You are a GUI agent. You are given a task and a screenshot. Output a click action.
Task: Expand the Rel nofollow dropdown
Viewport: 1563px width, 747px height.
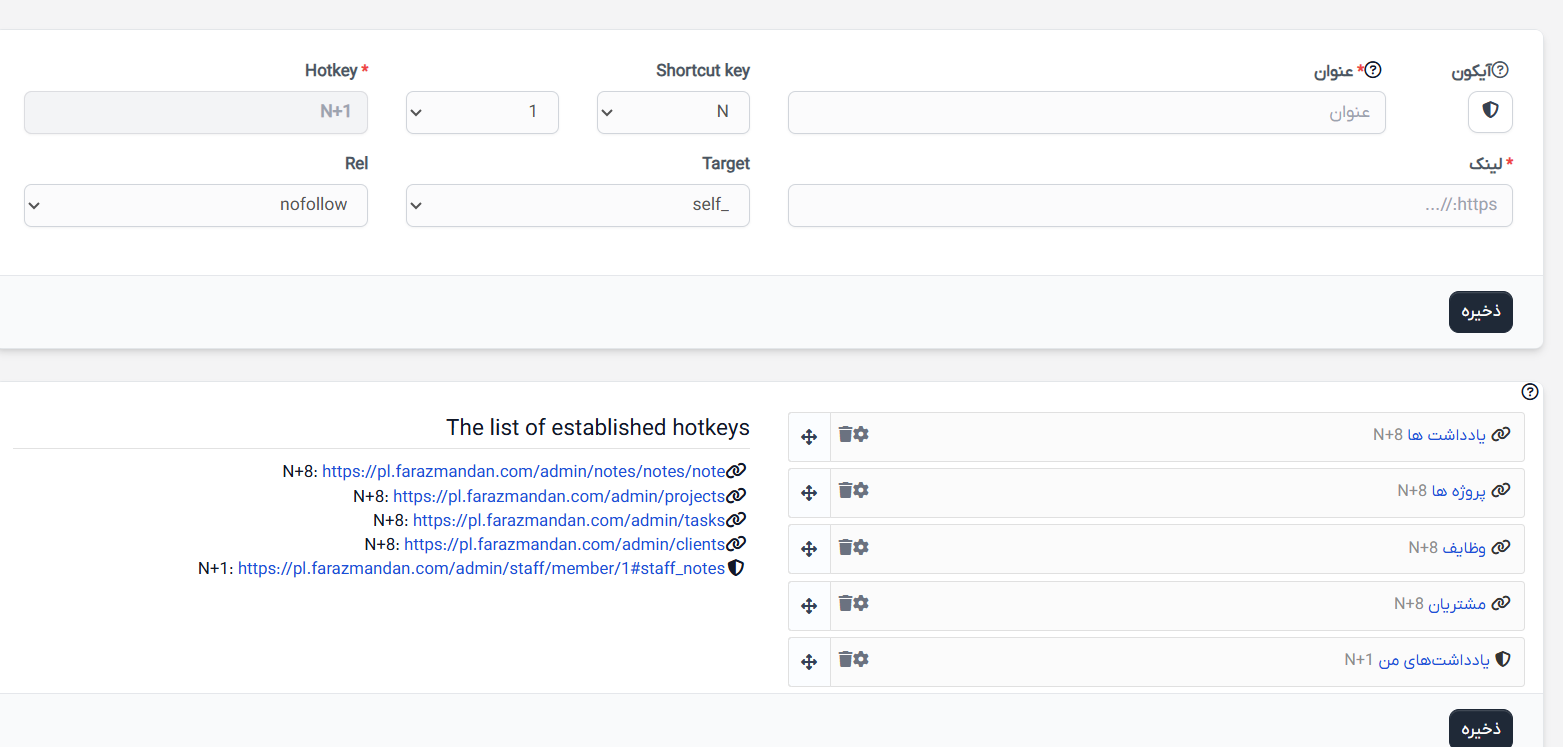tap(196, 205)
